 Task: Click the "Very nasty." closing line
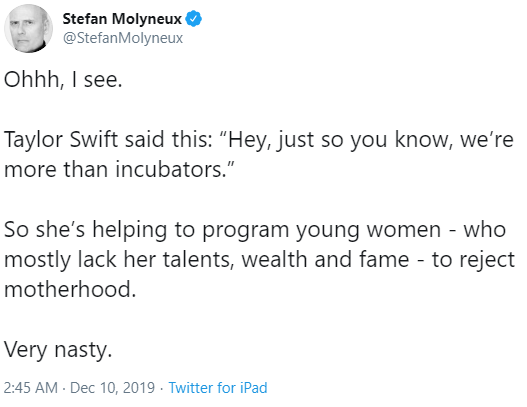[x=58, y=350]
